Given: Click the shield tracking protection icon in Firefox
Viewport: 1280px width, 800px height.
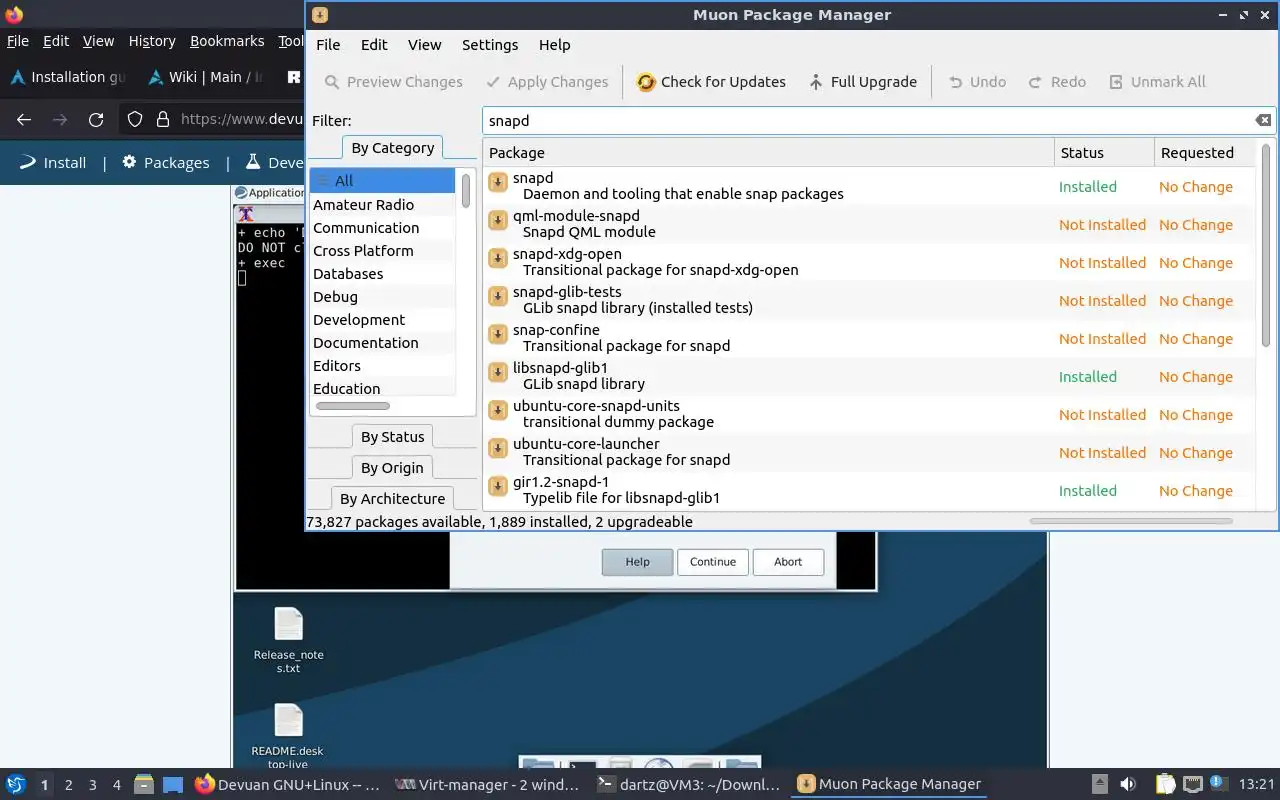Looking at the screenshot, I should [x=135, y=119].
